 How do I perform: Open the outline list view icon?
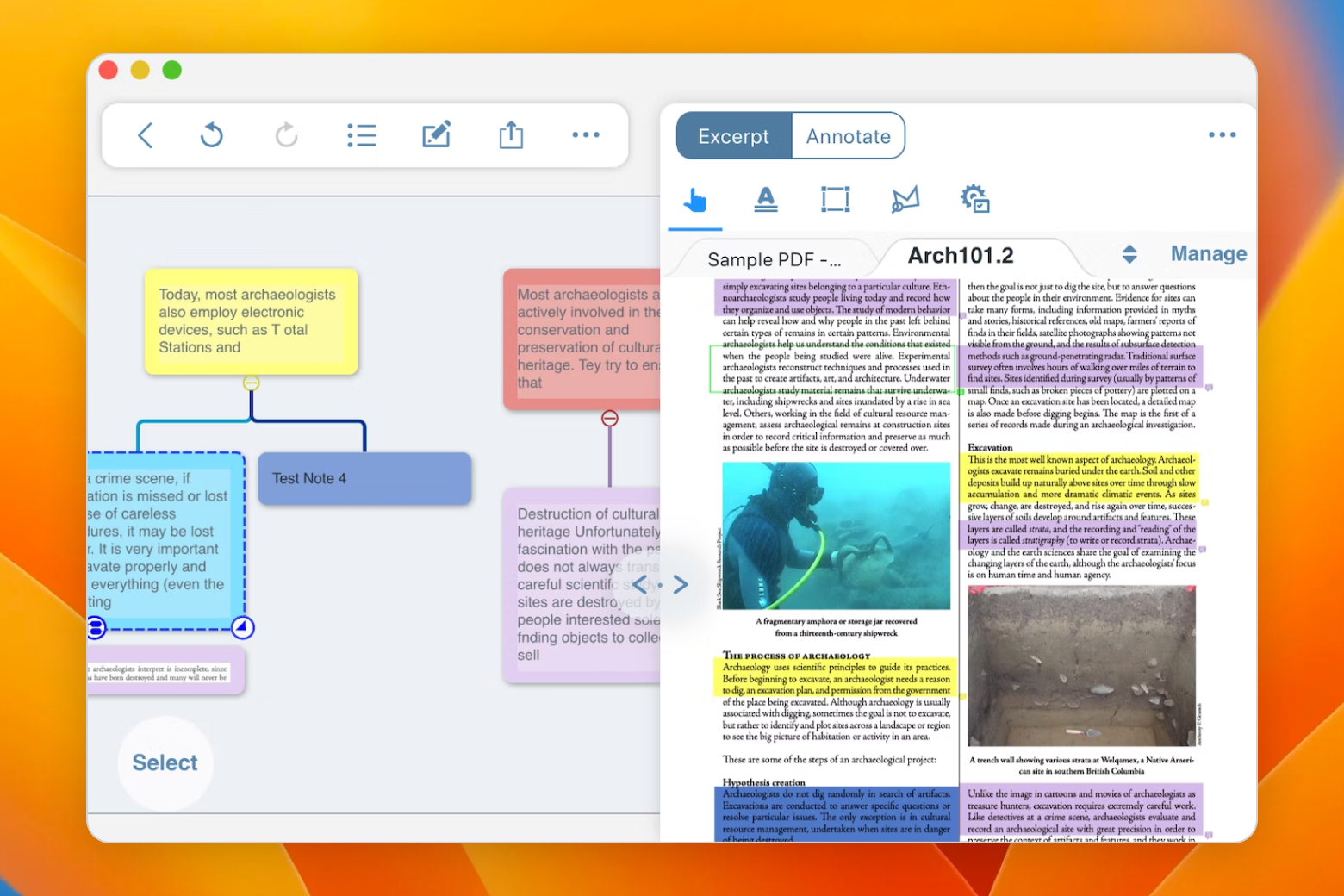point(361,135)
